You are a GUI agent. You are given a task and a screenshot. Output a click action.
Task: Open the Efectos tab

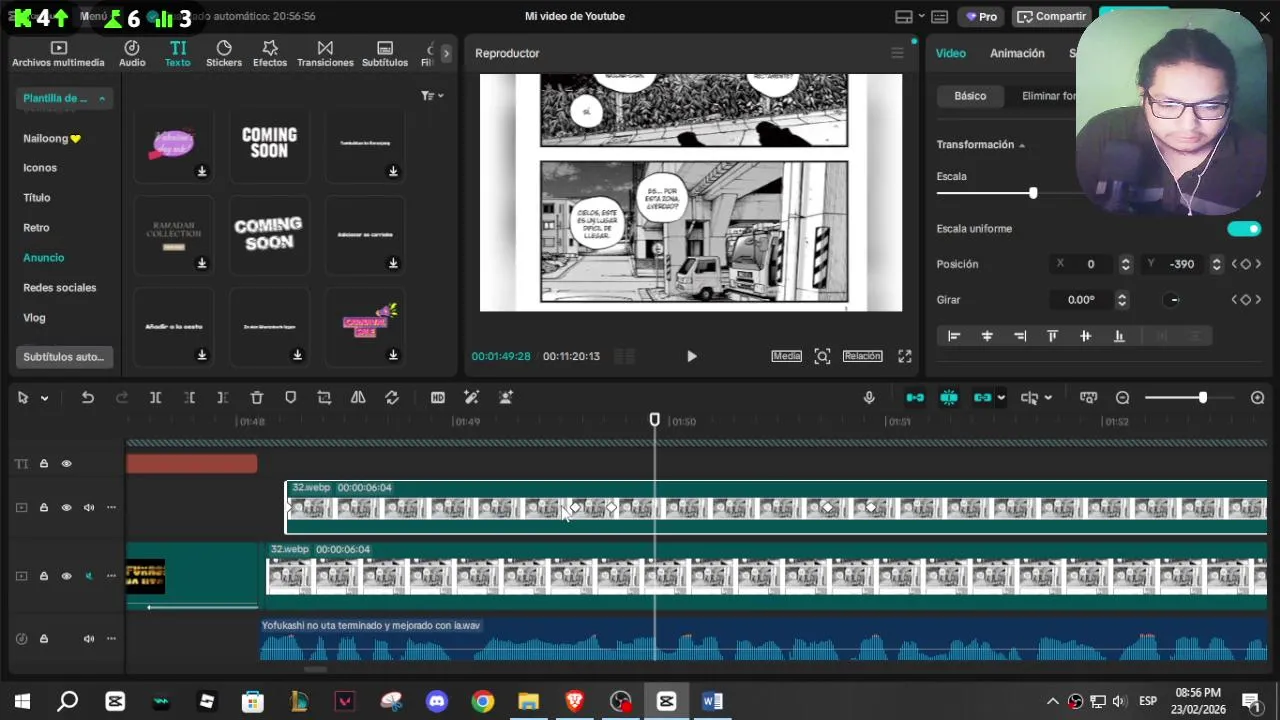click(x=270, y=54)
